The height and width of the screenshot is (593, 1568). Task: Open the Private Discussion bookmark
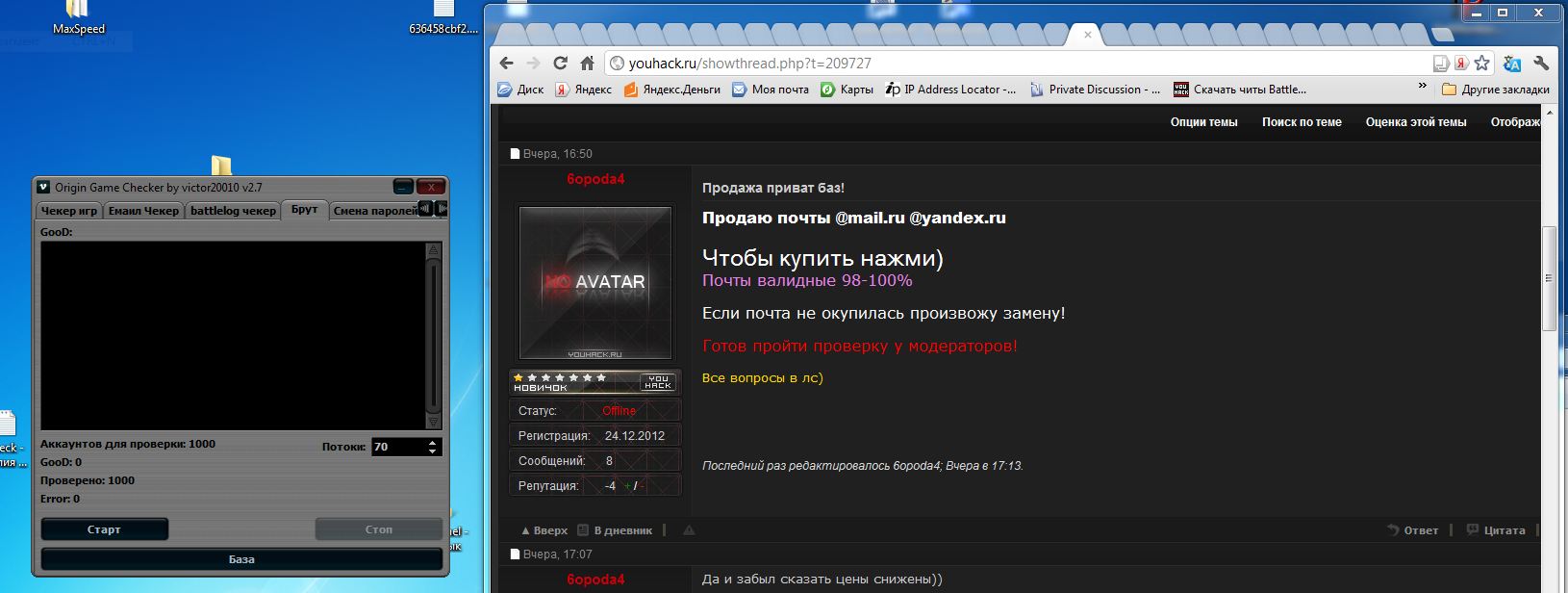click(x=1096, y=90)
